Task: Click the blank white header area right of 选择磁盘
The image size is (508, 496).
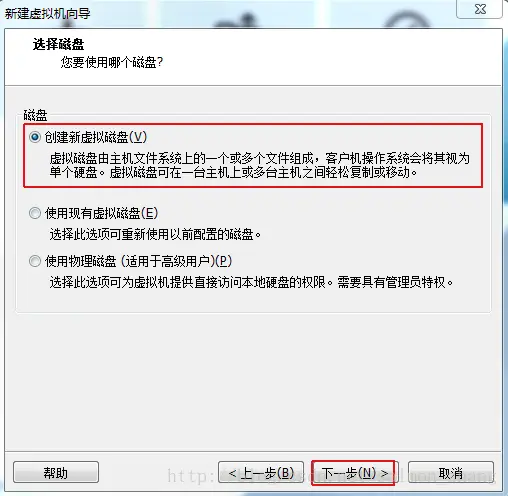Action: 300,55
